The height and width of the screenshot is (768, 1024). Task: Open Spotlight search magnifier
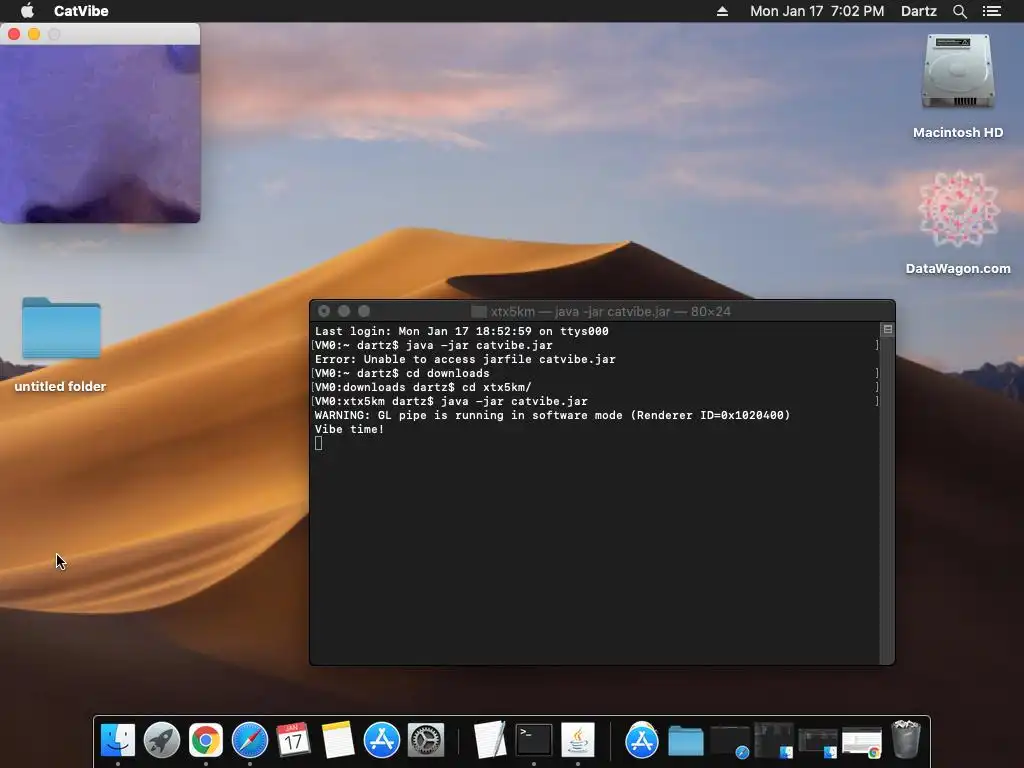coord(959,11)
